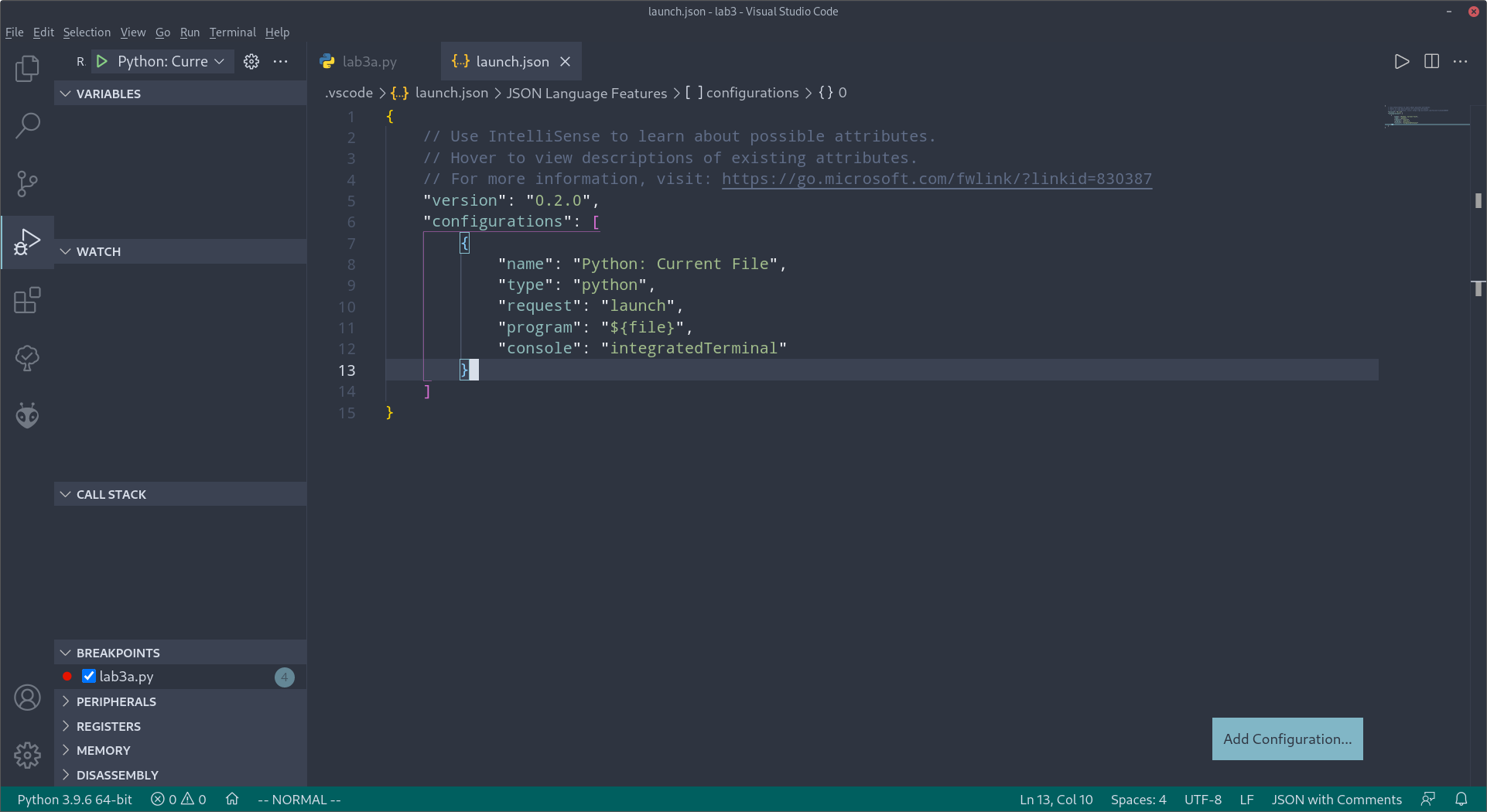This screenshot has height=812, width=1487.
Task: Switch to the lab3a.py tab
Action: (369, 61)
